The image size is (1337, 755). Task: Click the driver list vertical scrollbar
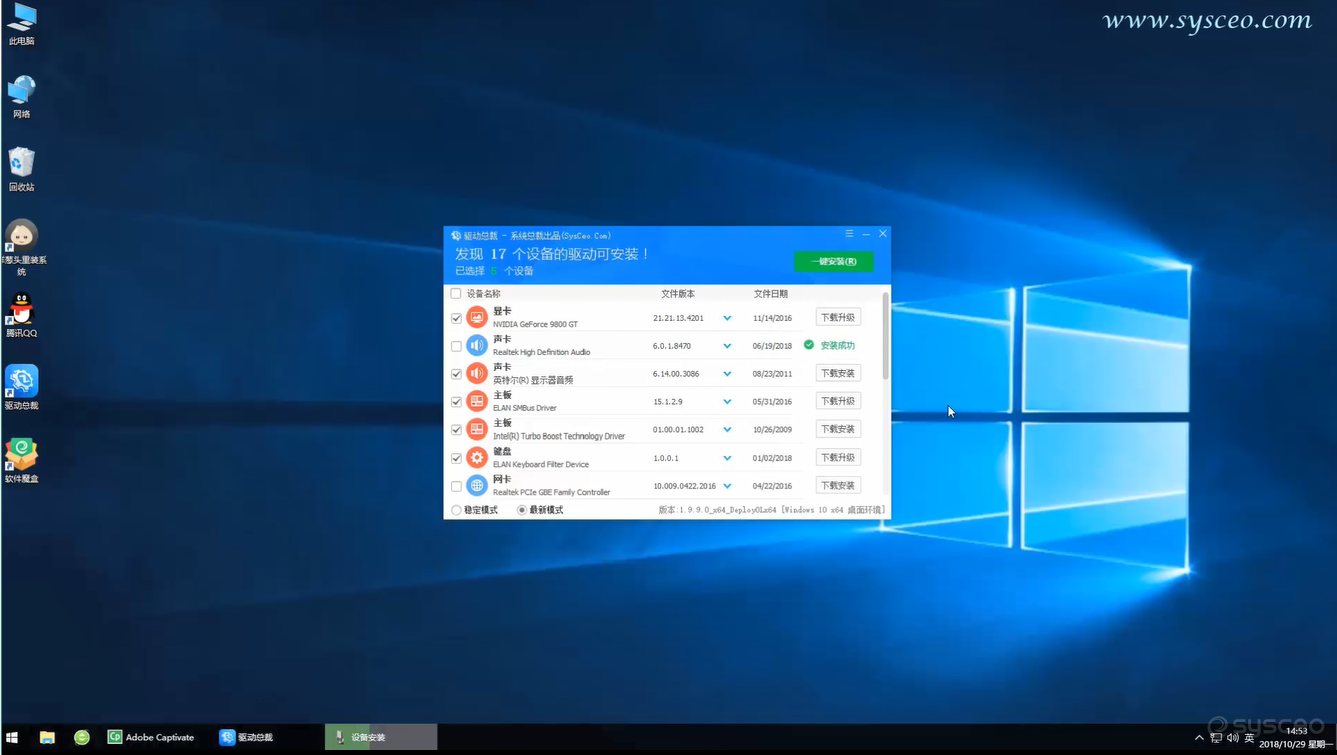tap(886, 335)
